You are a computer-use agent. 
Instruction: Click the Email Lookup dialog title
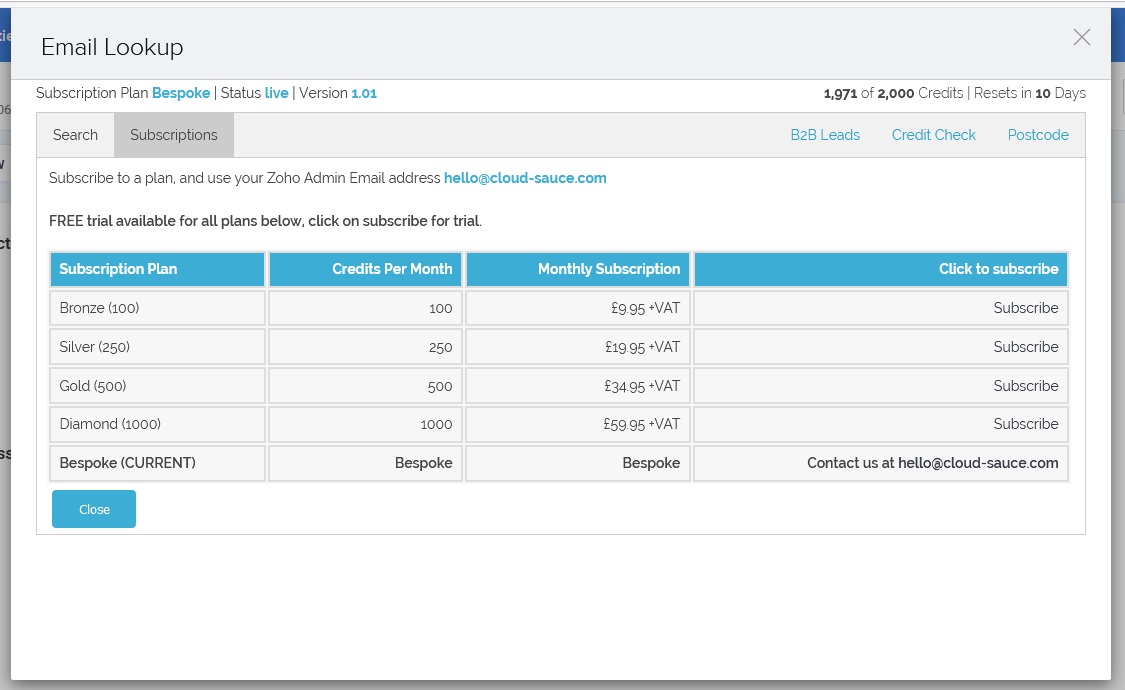pos(112,47)
